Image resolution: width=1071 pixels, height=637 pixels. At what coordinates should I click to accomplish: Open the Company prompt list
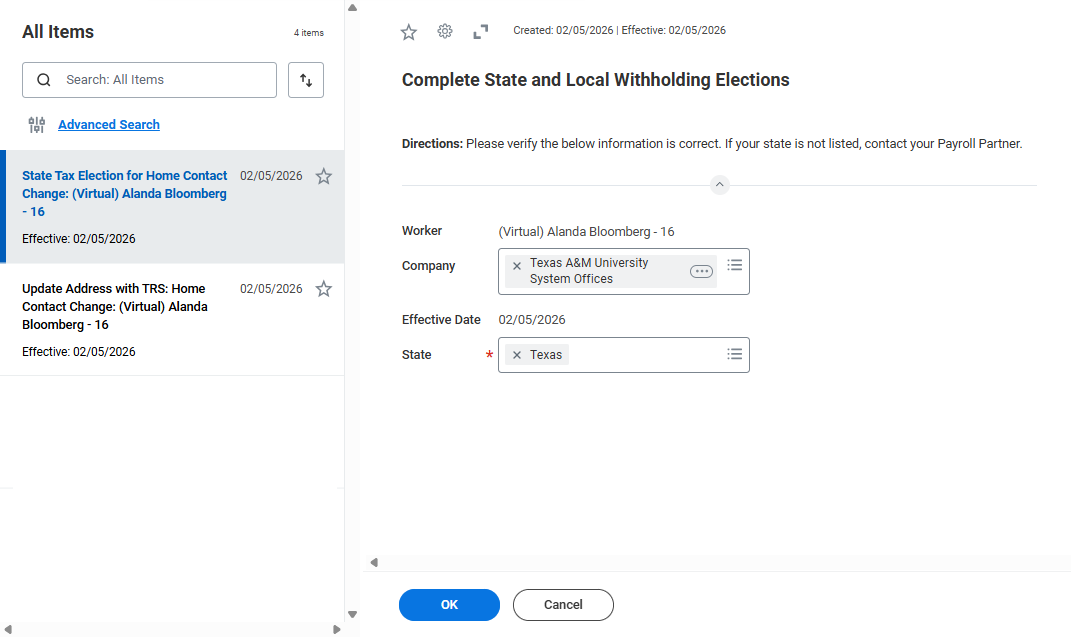pyautogui.click(x=734, y=265)
